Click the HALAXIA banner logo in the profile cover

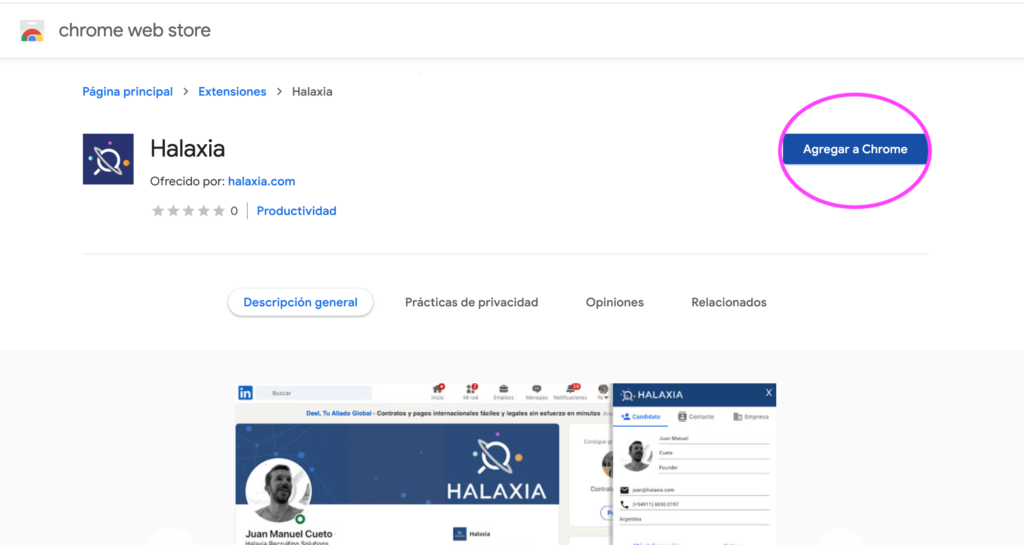coord(496,466)
